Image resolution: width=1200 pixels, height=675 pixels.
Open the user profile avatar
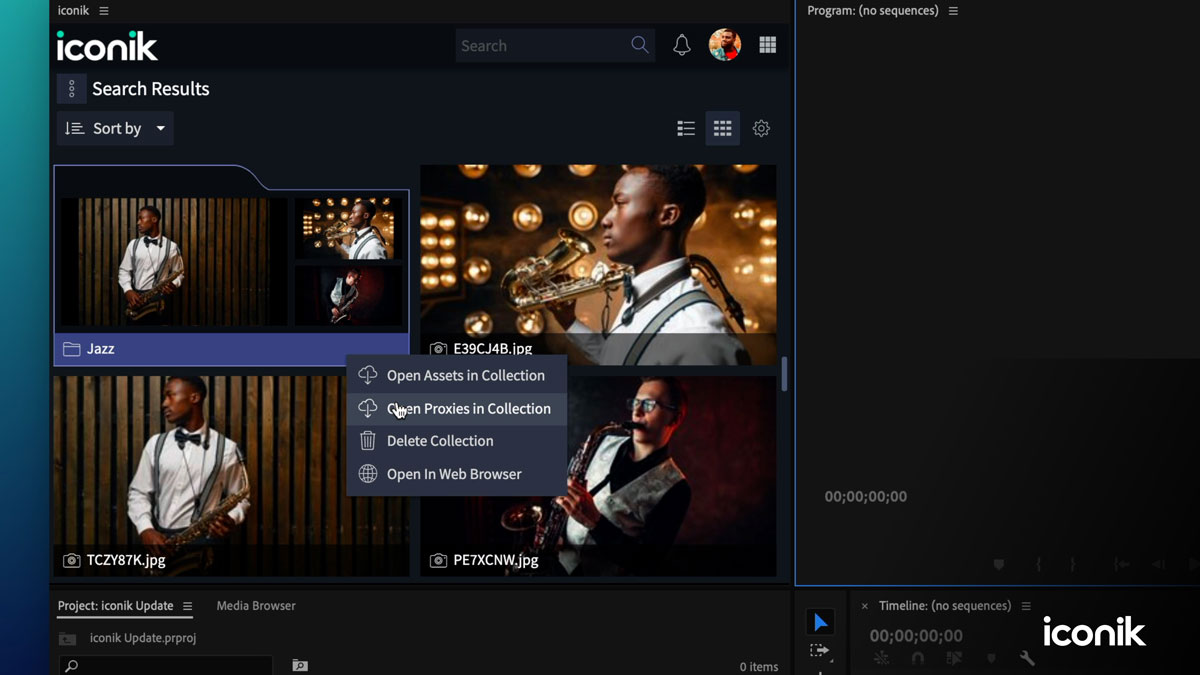pos(725,45)
